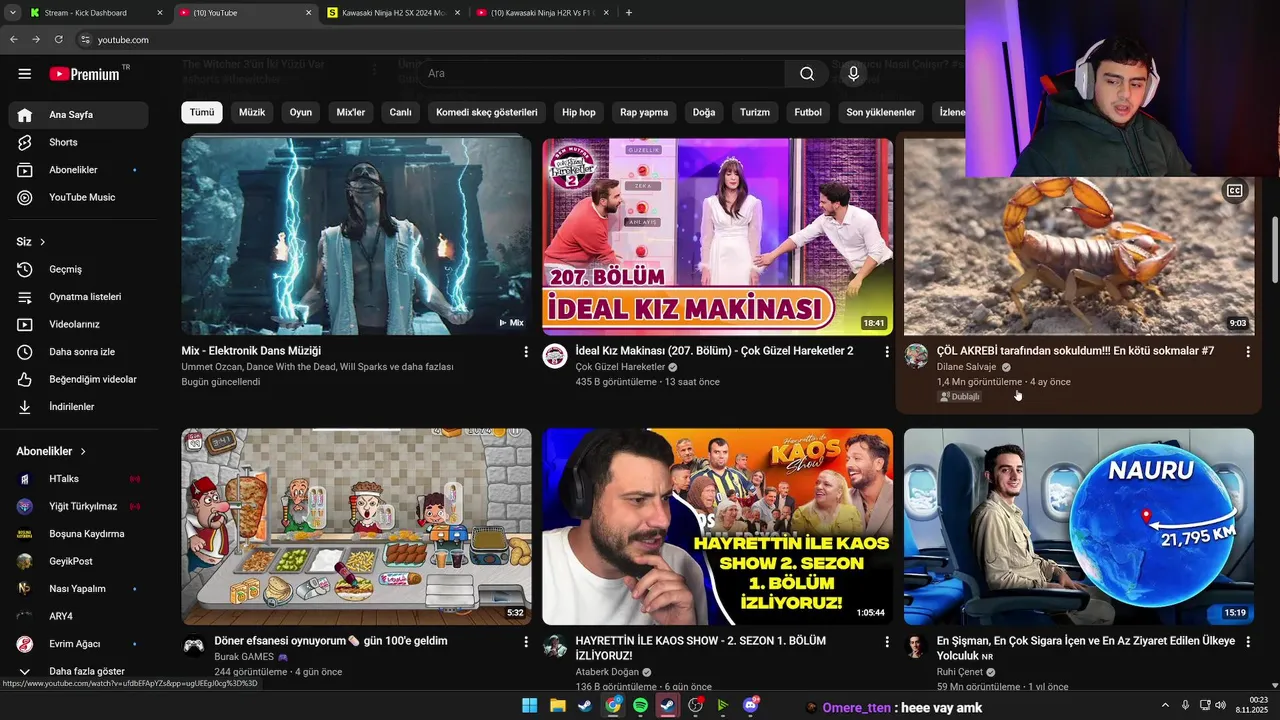Click Çok Güzel Hareketler channel avatar
This screenshot has height=720, width=1280.
tap(555, 356)
